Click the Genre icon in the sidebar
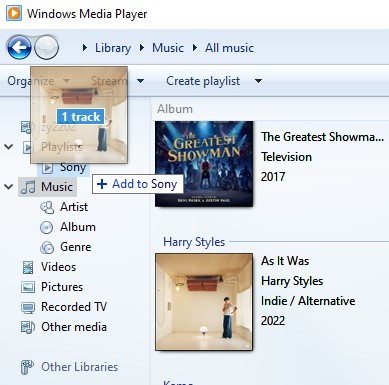 (x=47, y=247)
